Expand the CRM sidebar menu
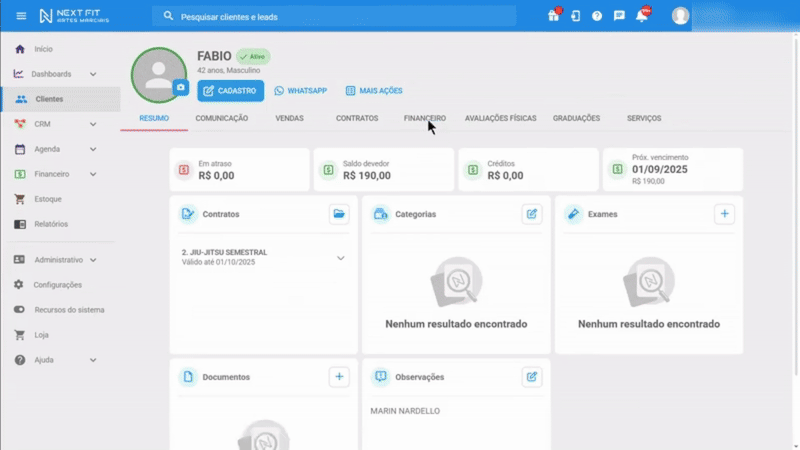Viewport: 800px width, 450px height. coord(93,124)
